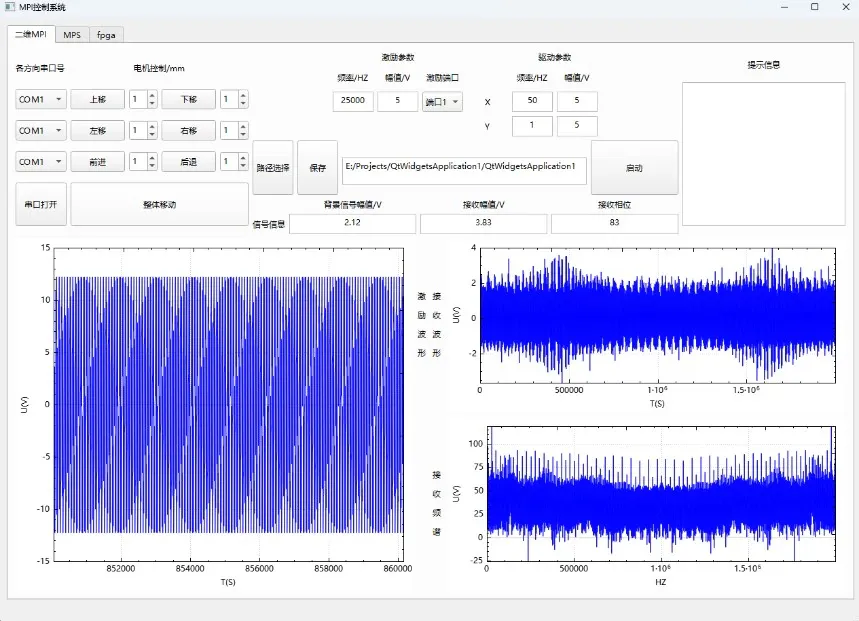Click the 左移 button

pos(98,130)
